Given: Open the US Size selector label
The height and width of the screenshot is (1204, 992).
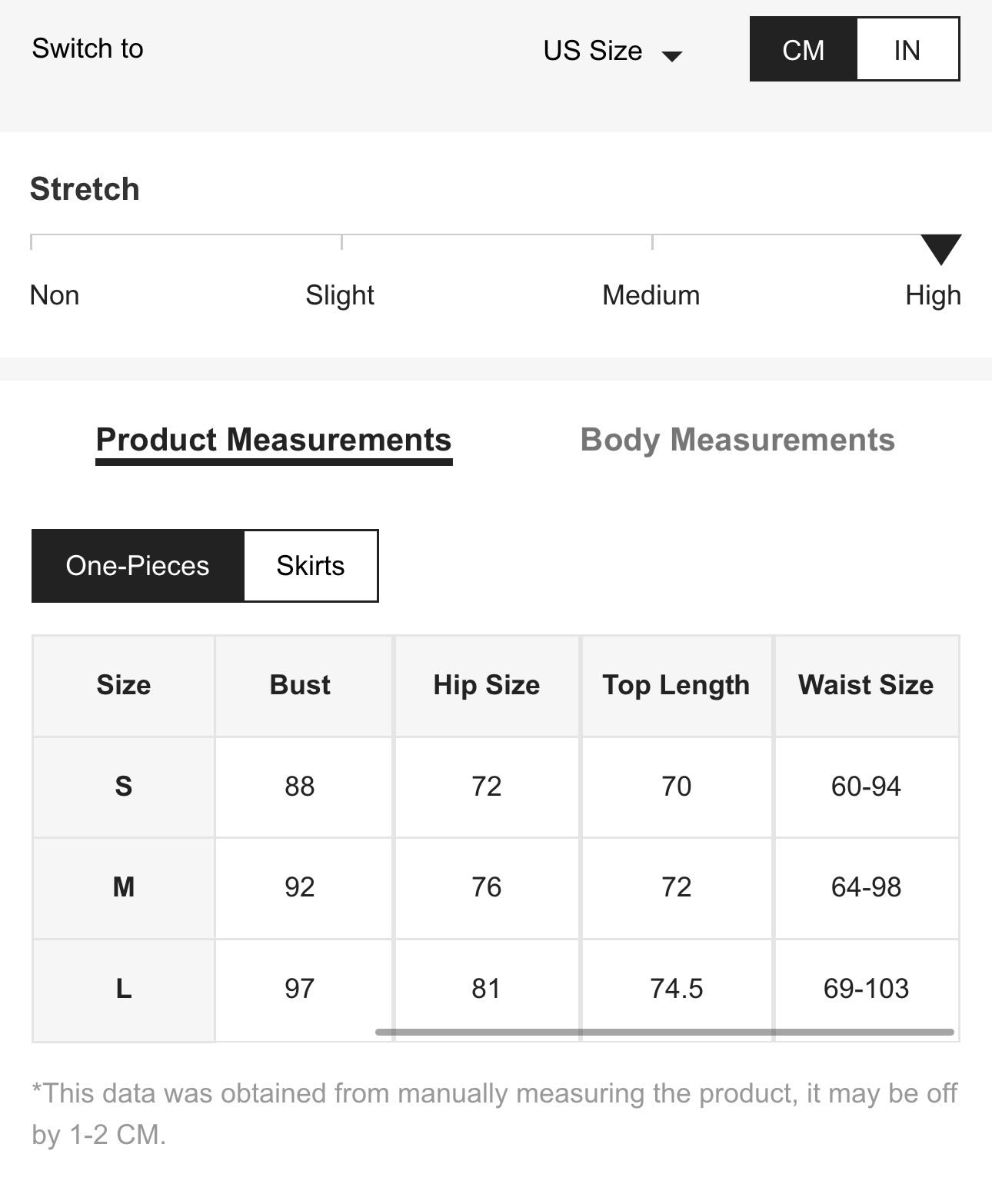Looking at the screenshot, I should (x=592, y=51).
